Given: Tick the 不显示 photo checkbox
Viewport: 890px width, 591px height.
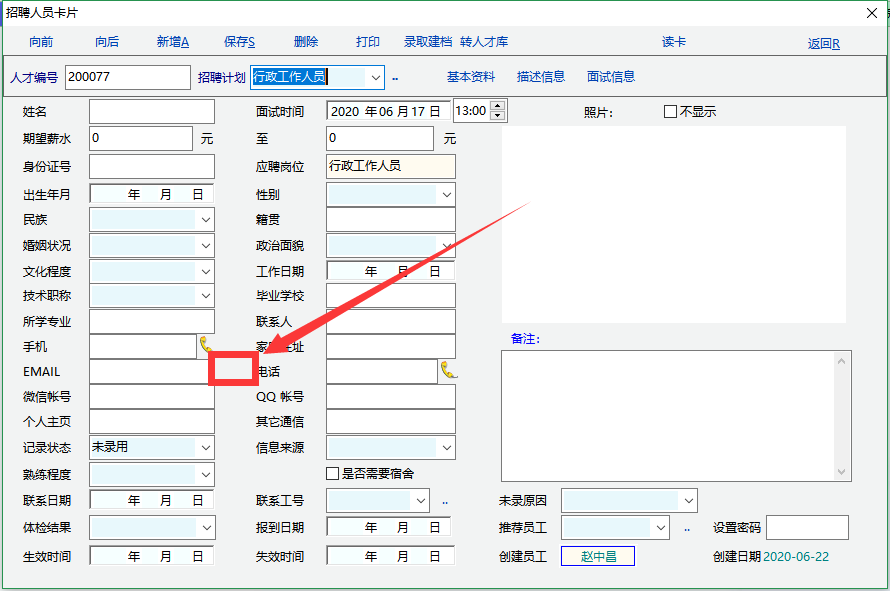Looking at the screenshot, I should tap(671, 112).
